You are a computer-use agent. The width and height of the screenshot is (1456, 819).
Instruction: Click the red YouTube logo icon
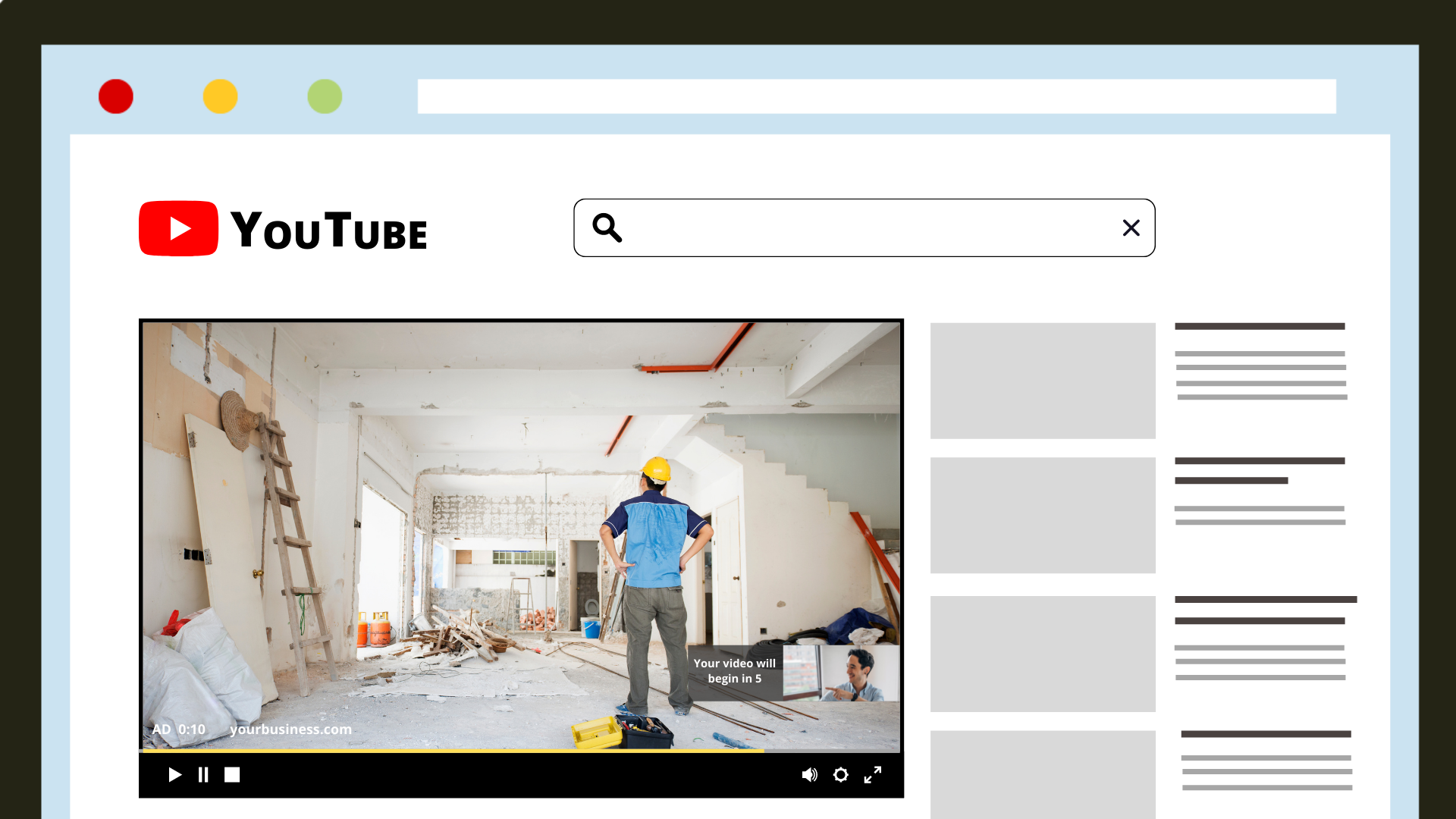click(x=178, y=228)
